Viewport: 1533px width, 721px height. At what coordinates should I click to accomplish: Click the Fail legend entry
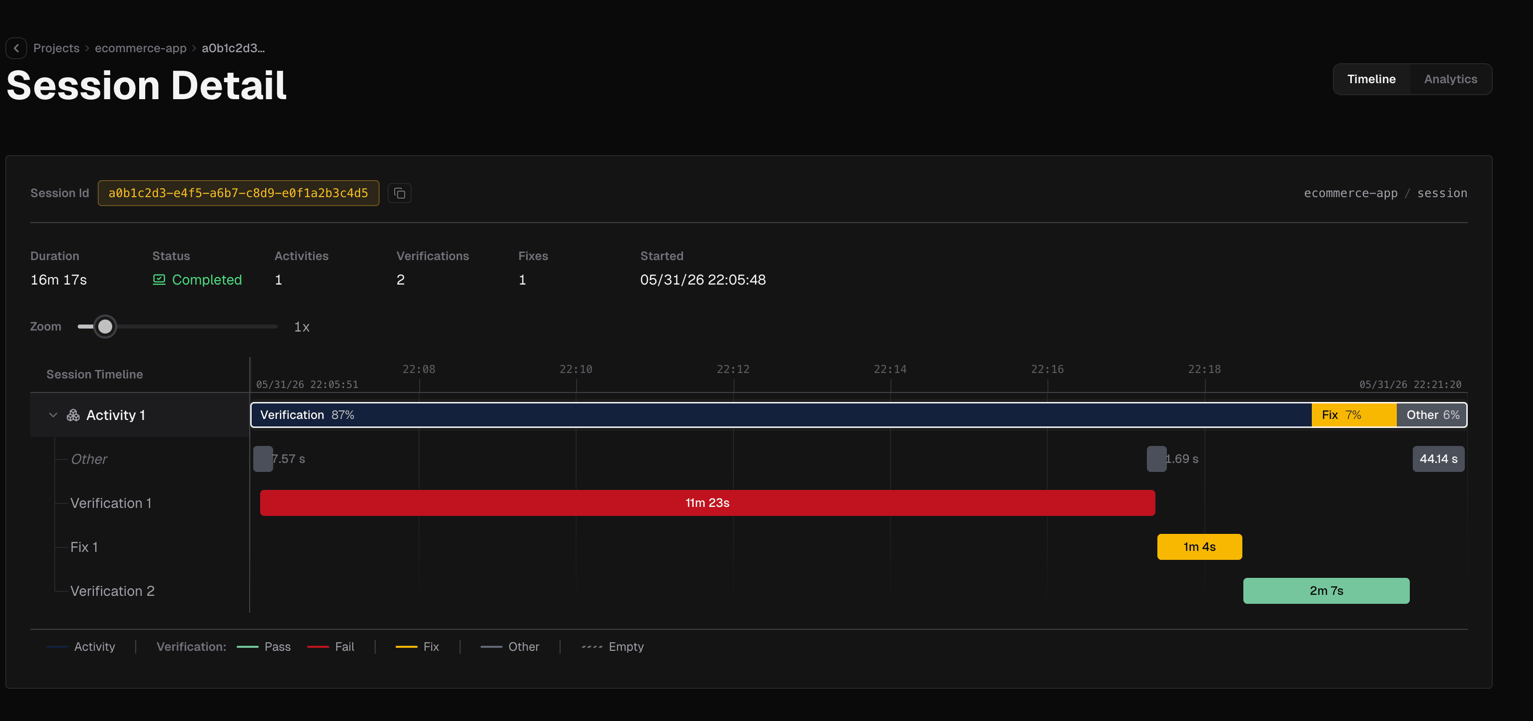pyautogui.click(x=331, y=647)
